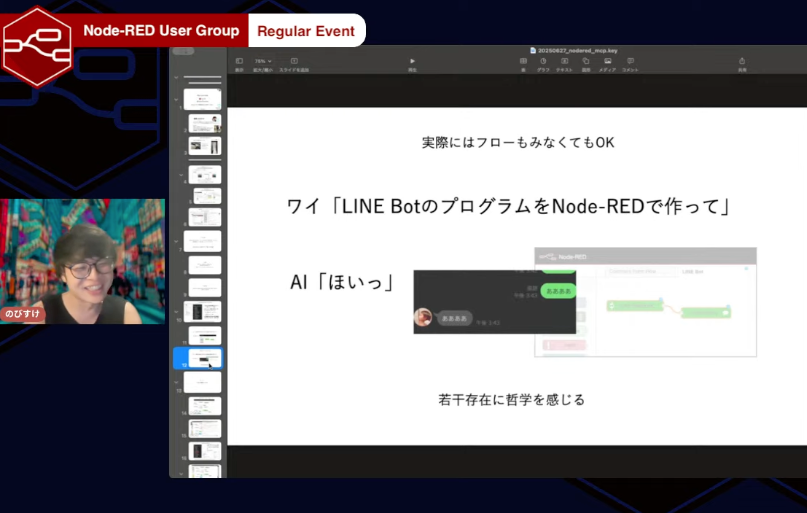Screen dimensions: 807x513
Task: Select slide 5 thumbnail in navigator
Action: click(x=207, y=196)
